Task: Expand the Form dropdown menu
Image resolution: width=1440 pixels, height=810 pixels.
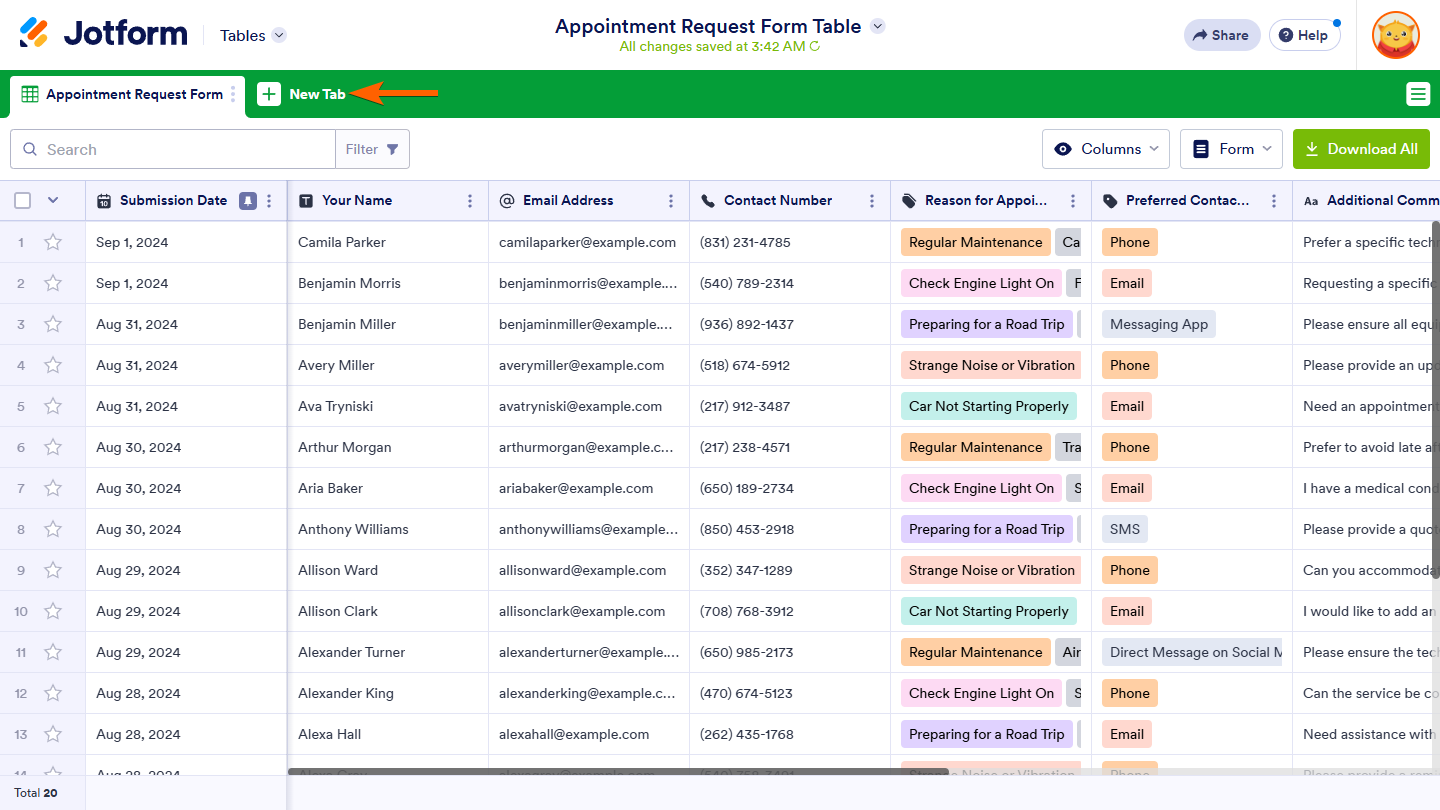Action: click(1233, 149)
